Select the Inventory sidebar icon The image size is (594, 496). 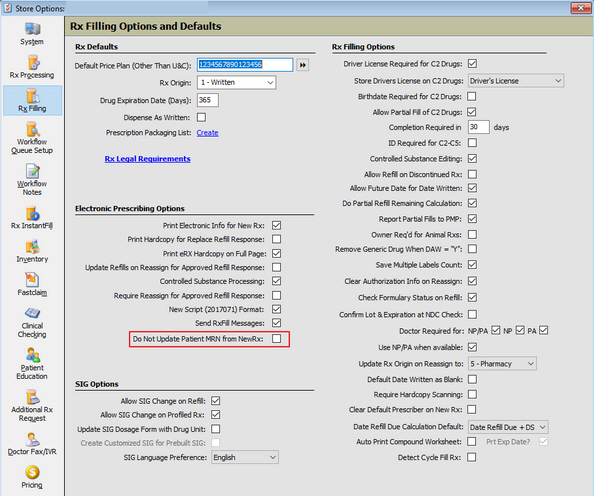point(32,251)
